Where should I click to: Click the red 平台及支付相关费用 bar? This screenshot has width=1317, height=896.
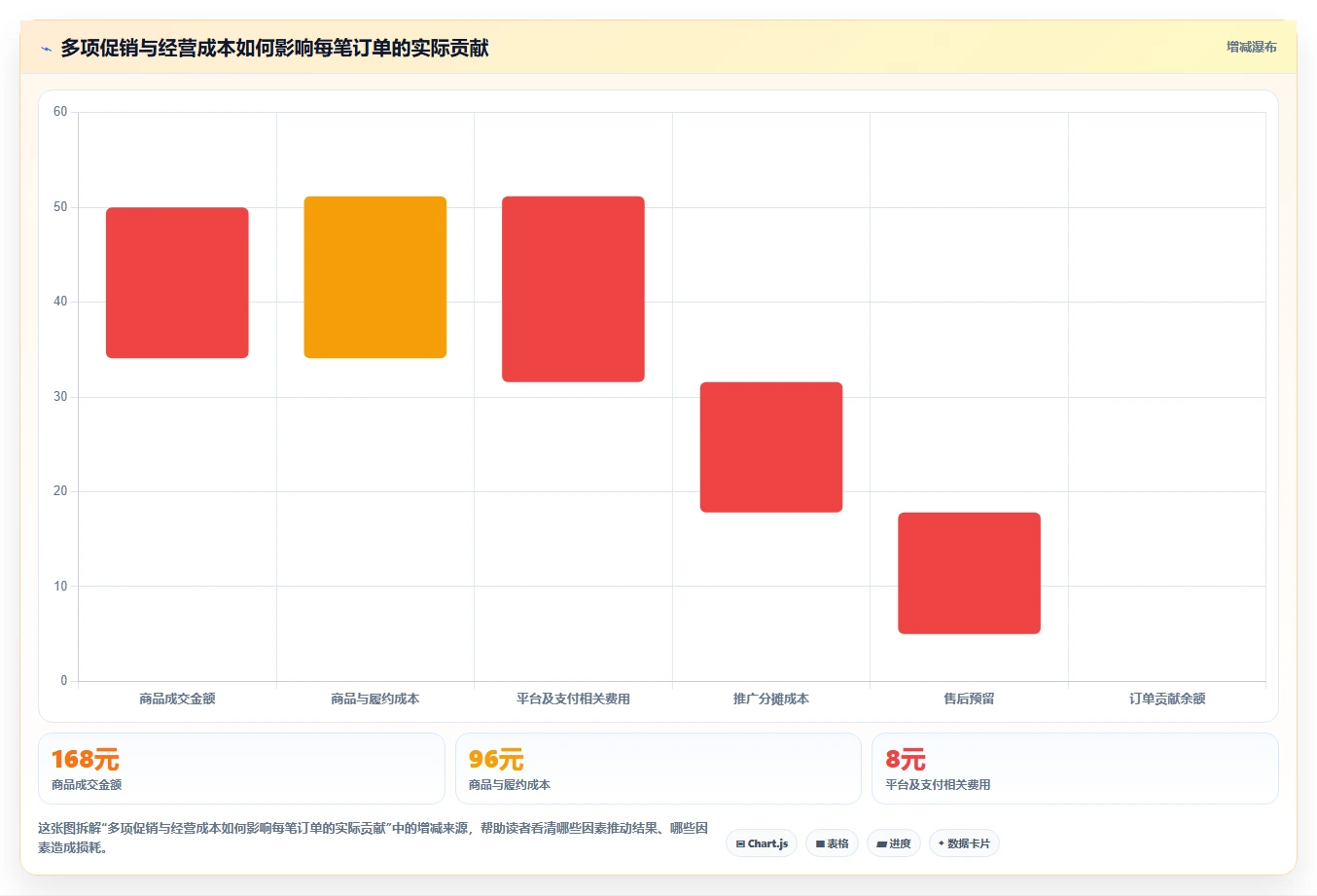[573, 289]
